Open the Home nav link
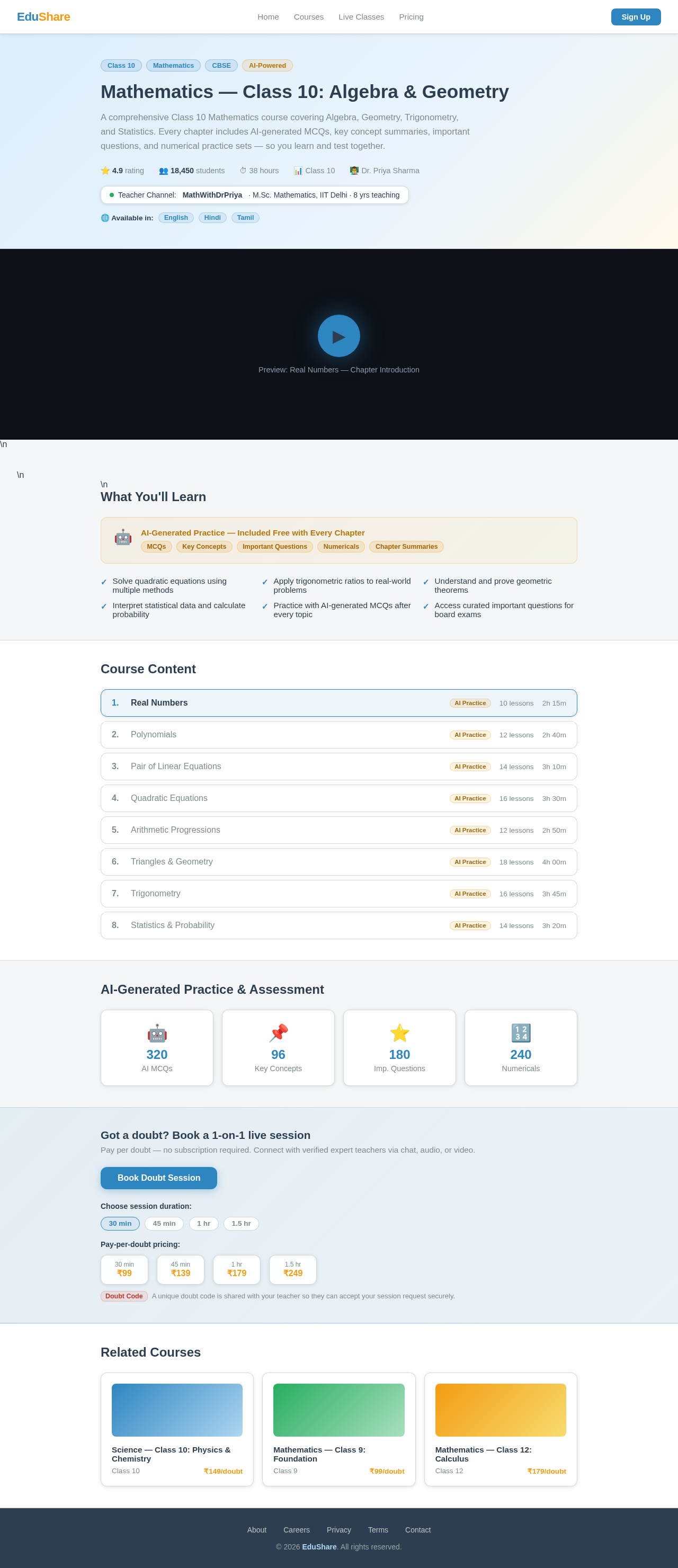The width and height of the screenshot is (678, 1568). pos(268,17)
